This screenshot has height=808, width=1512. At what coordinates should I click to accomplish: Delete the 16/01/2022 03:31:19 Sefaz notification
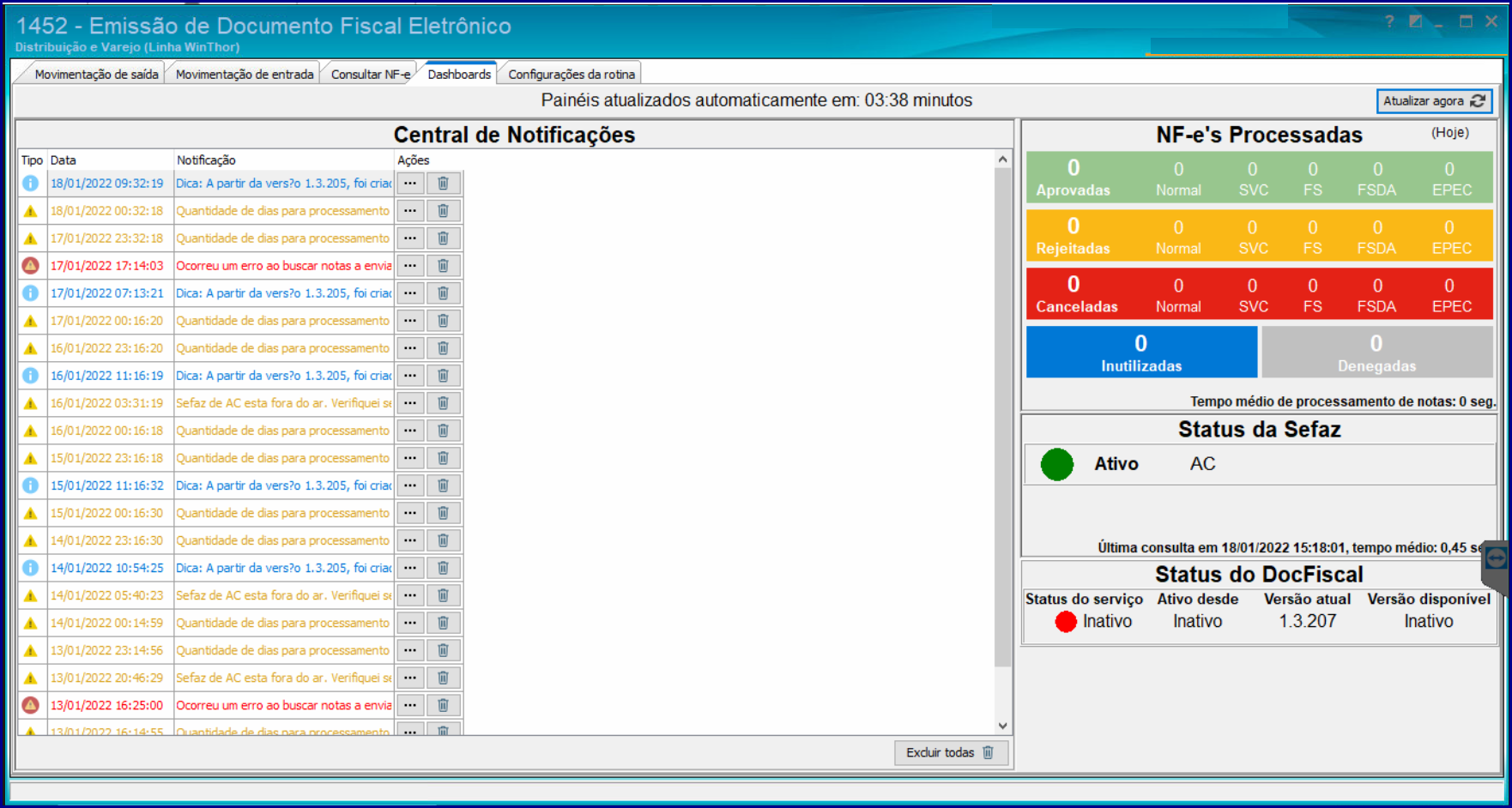[444, 403]
